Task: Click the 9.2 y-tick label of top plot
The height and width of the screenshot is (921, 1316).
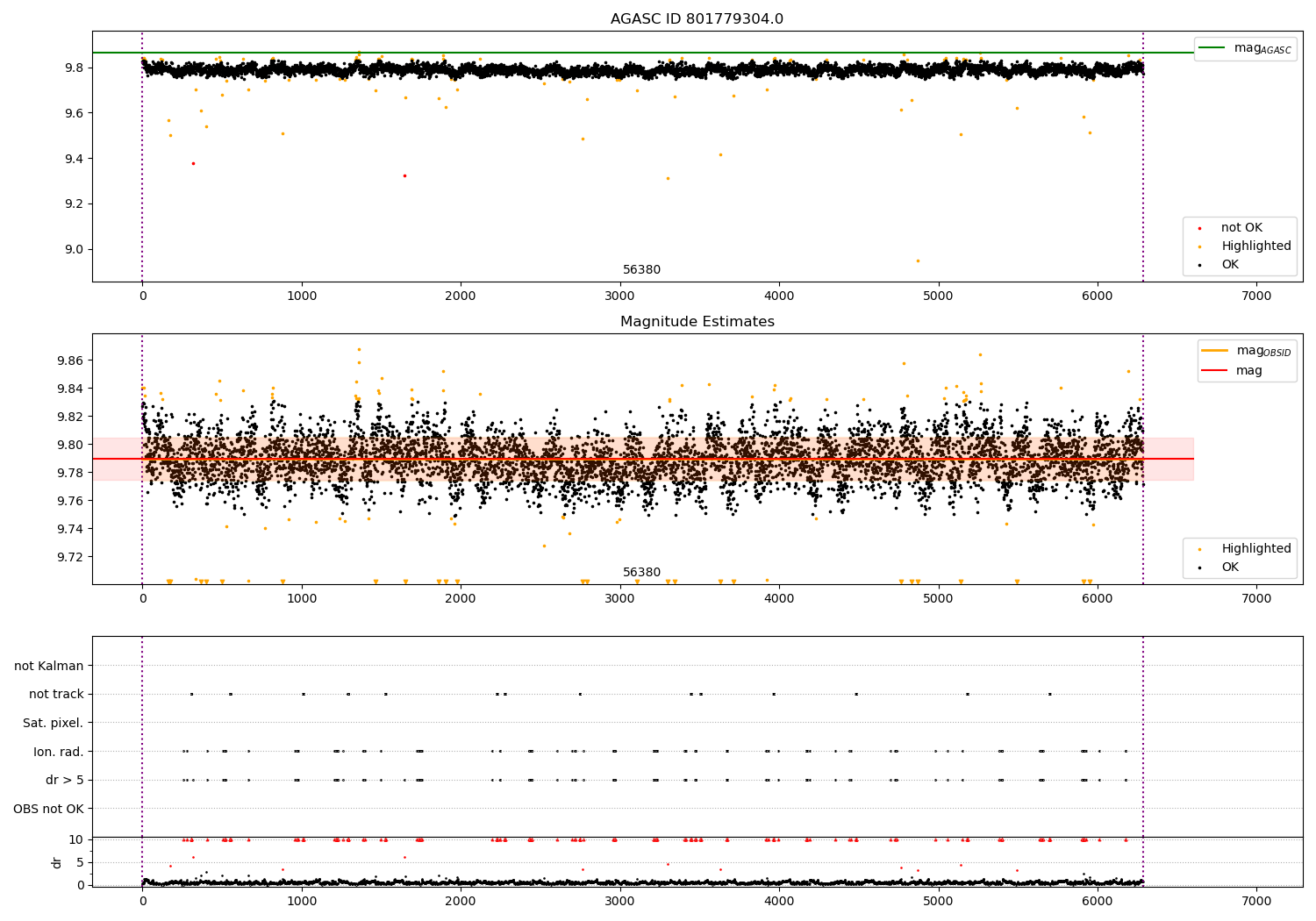Action: [x=74, y=204]
